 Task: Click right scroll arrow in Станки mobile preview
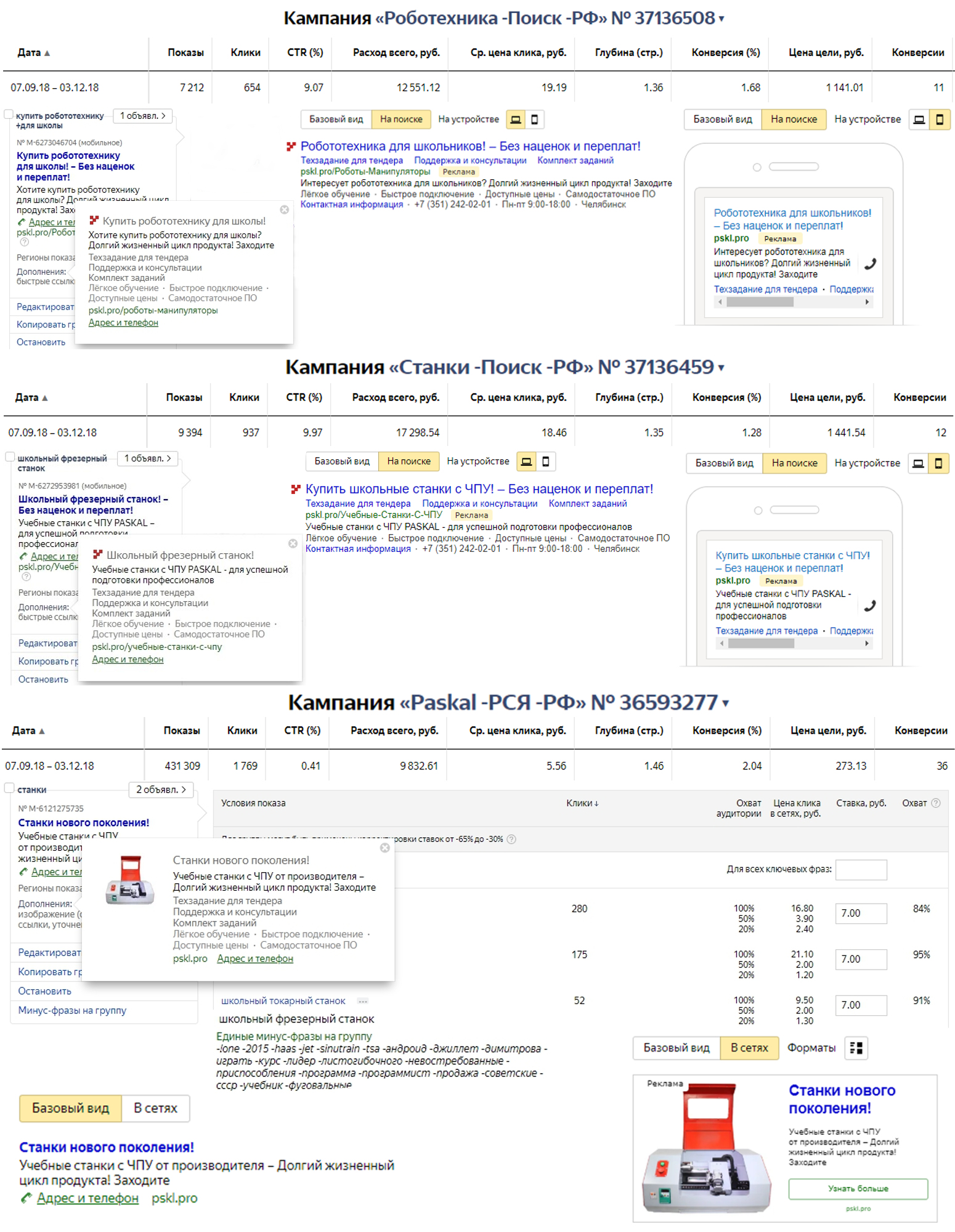point(867,644)
